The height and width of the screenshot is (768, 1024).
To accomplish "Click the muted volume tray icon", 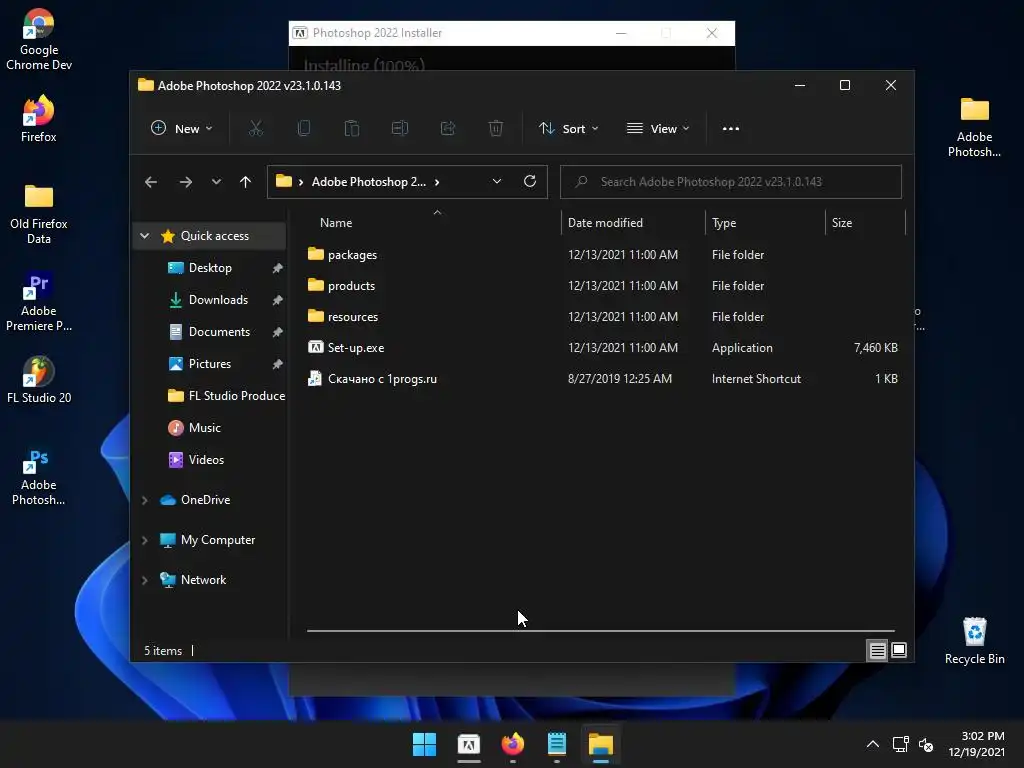I will tap(926, 744).
